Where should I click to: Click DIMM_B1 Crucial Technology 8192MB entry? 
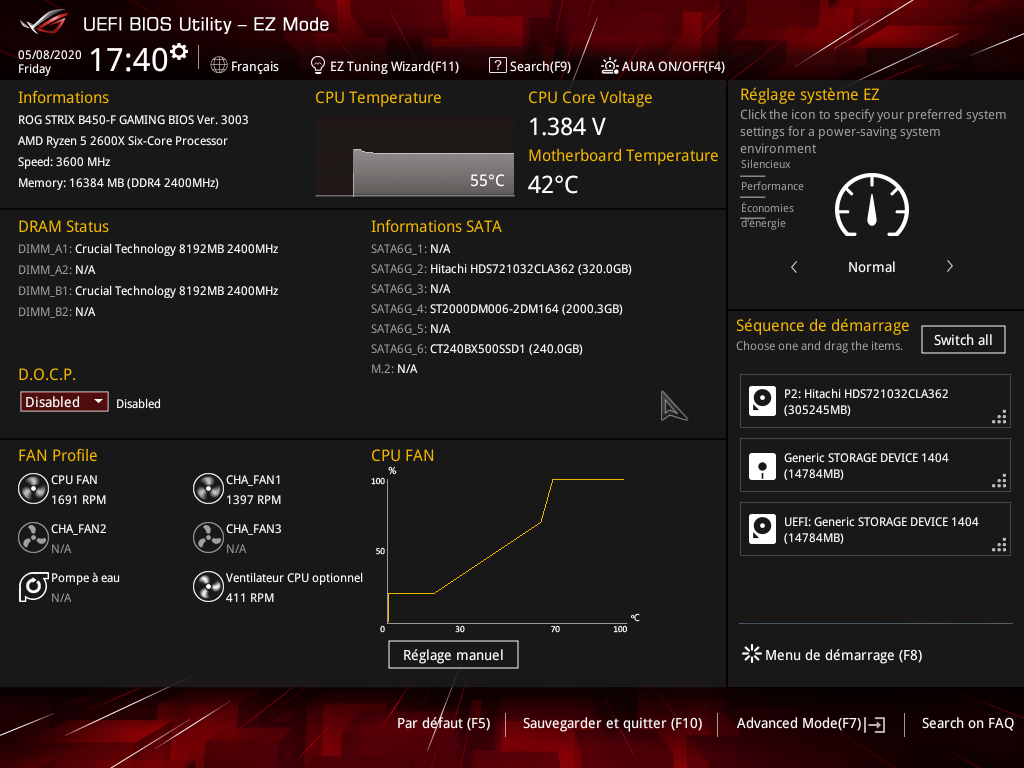pos(148,291)
